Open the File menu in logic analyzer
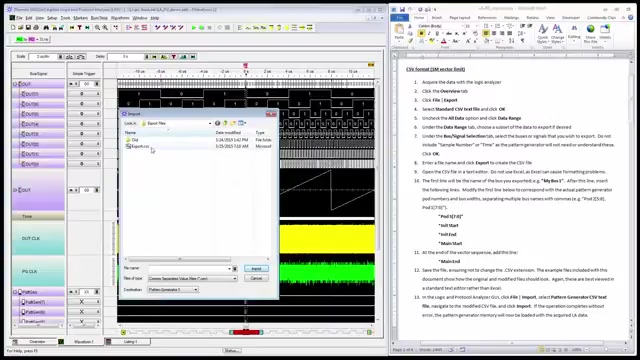 19,18
